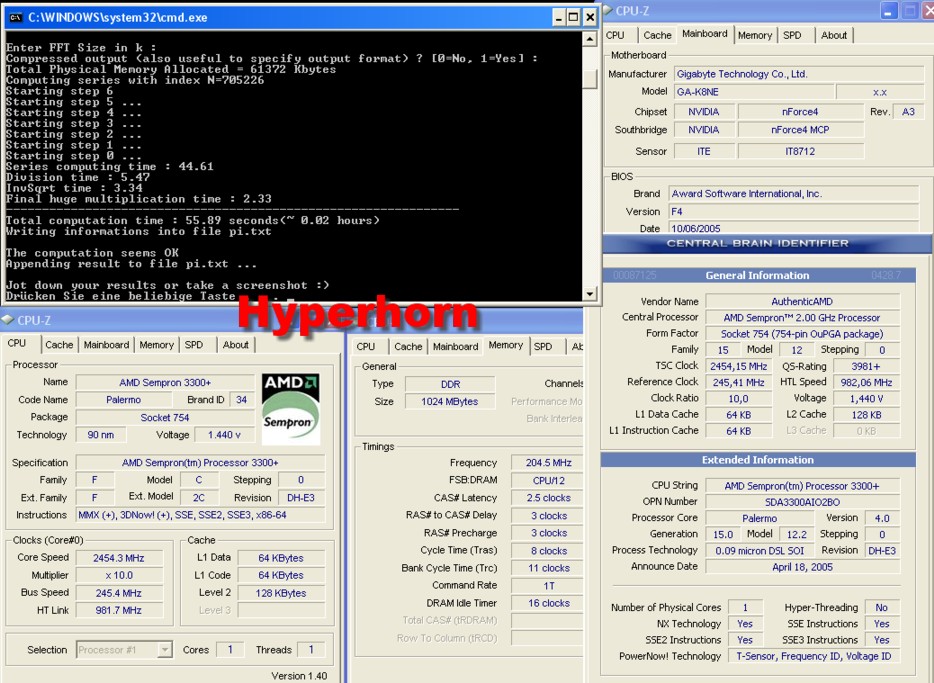Click the Southbridge nForce4 MCP field
The height and width of the screenshot is (683, 934).
pyautogui.click(x=801, y=130)
